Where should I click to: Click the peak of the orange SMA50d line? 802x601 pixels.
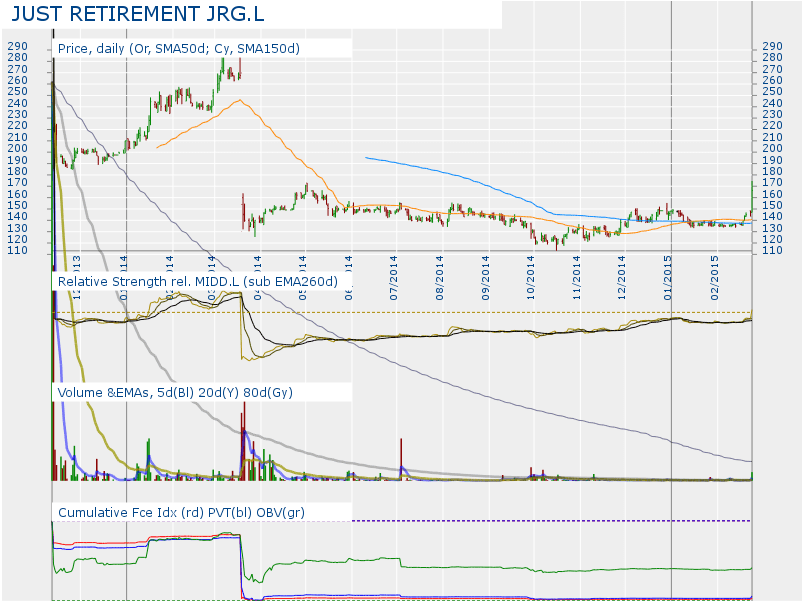(239, 100)
